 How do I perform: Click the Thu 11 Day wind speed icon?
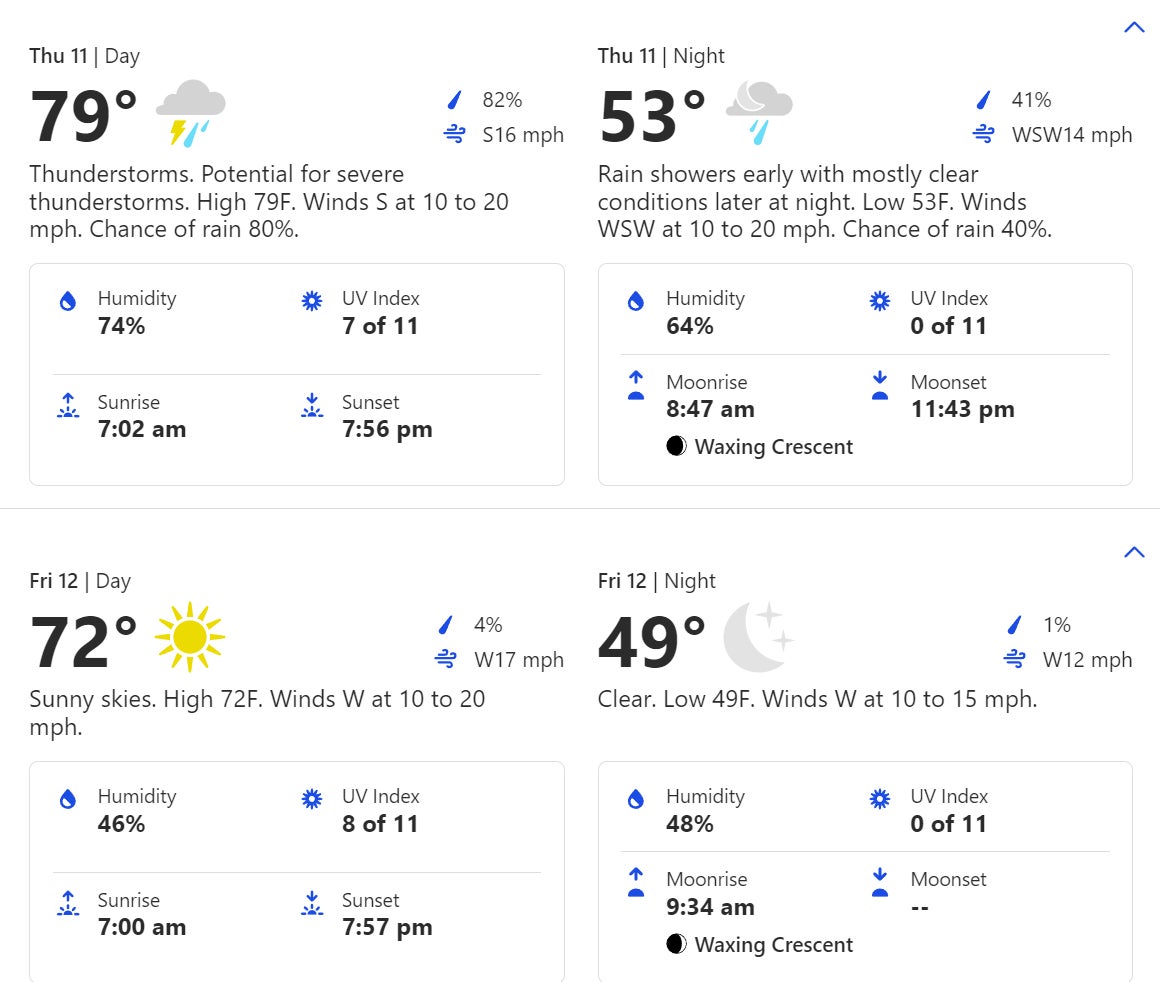pos(455,134)
